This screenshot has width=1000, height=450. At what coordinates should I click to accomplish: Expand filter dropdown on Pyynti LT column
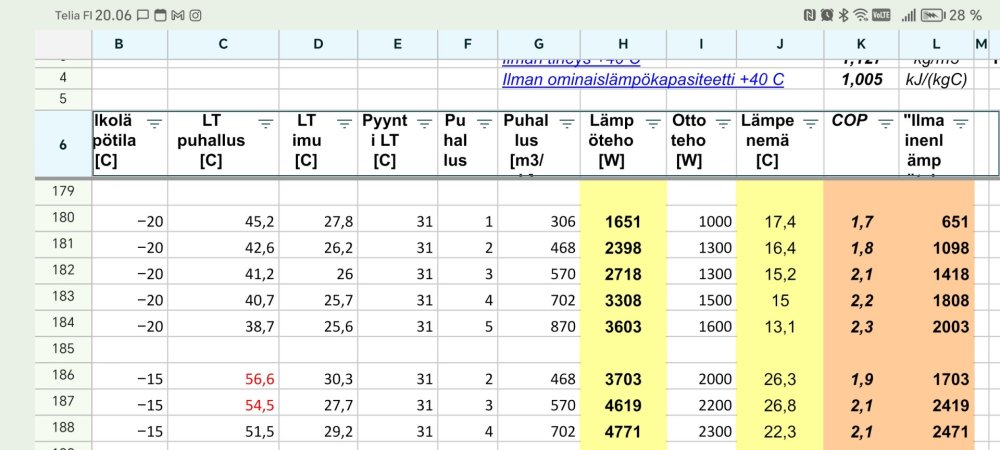point(423,123)
